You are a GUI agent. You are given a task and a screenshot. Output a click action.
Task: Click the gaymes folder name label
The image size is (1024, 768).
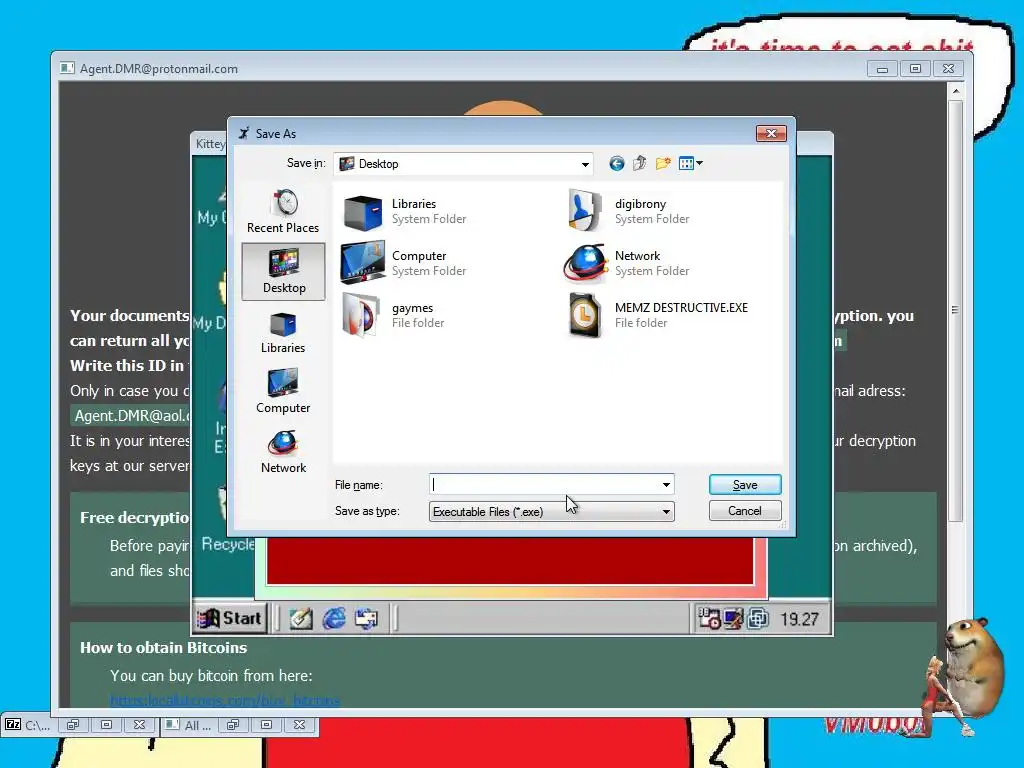tap(412, 308)
